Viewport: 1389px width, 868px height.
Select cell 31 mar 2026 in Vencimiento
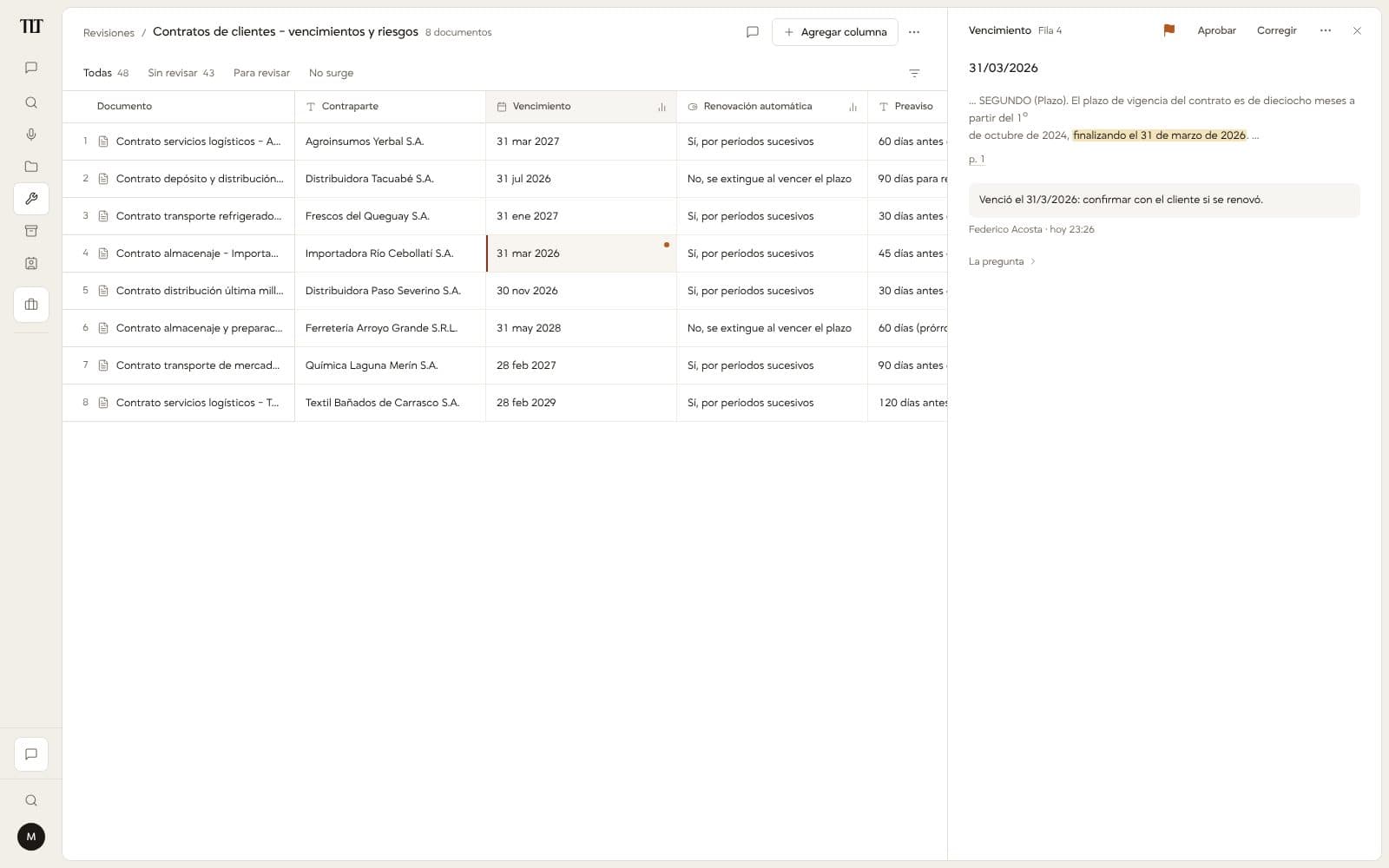click(x=581, y=253)
